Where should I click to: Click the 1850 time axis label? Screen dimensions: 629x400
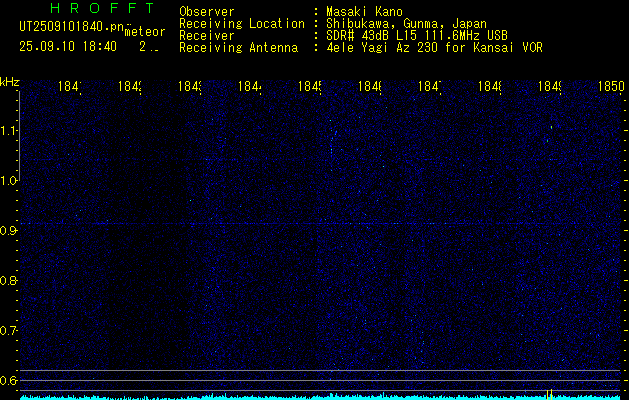click(611, 86)
